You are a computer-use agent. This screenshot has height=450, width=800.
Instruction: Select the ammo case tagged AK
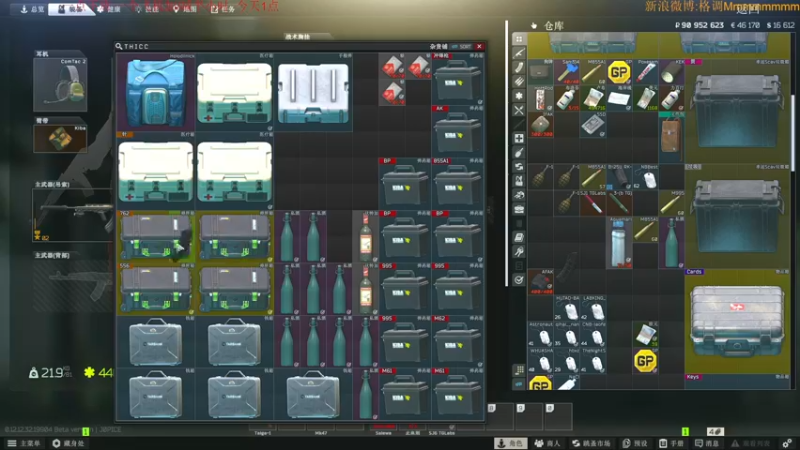[458, 132]
